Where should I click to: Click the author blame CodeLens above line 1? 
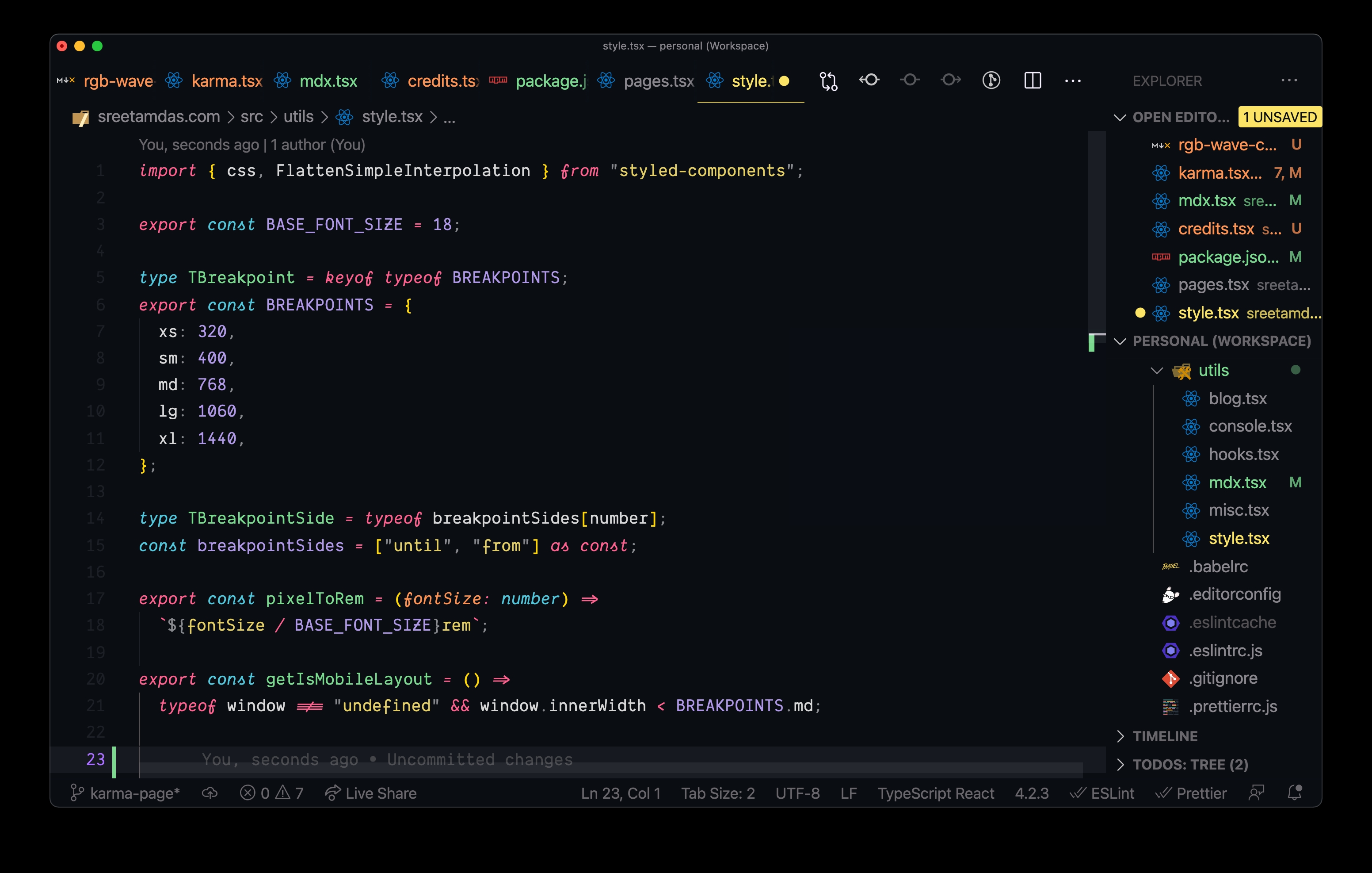[x=252, y=145]
